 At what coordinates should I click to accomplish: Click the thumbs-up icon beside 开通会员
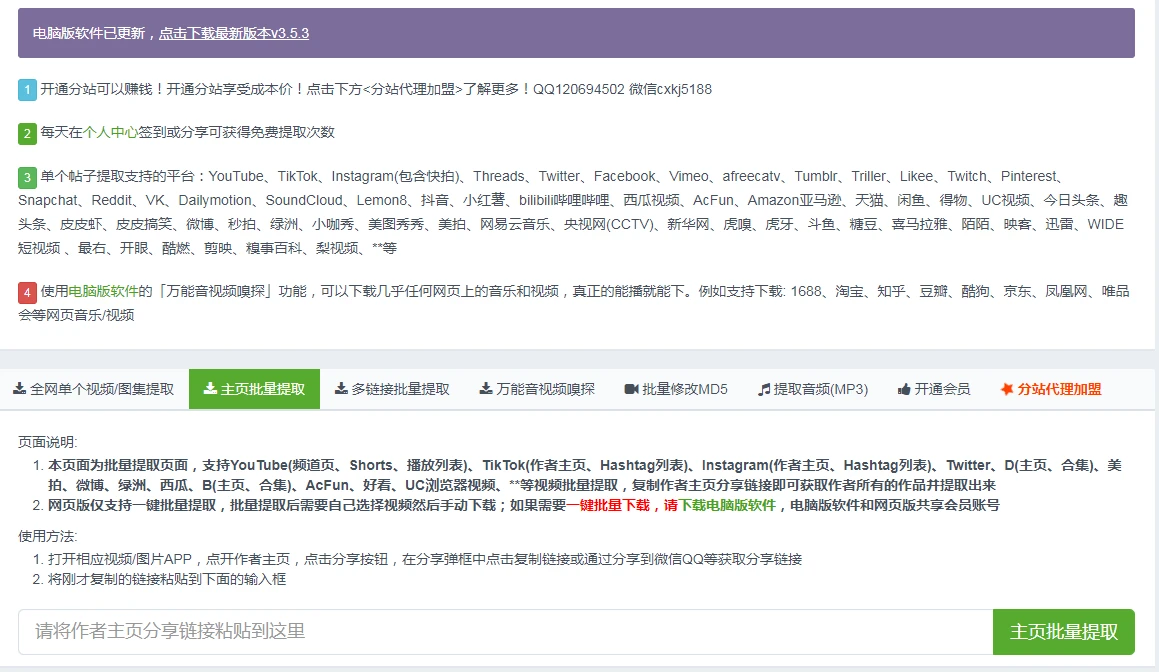[x=904, y=389]
